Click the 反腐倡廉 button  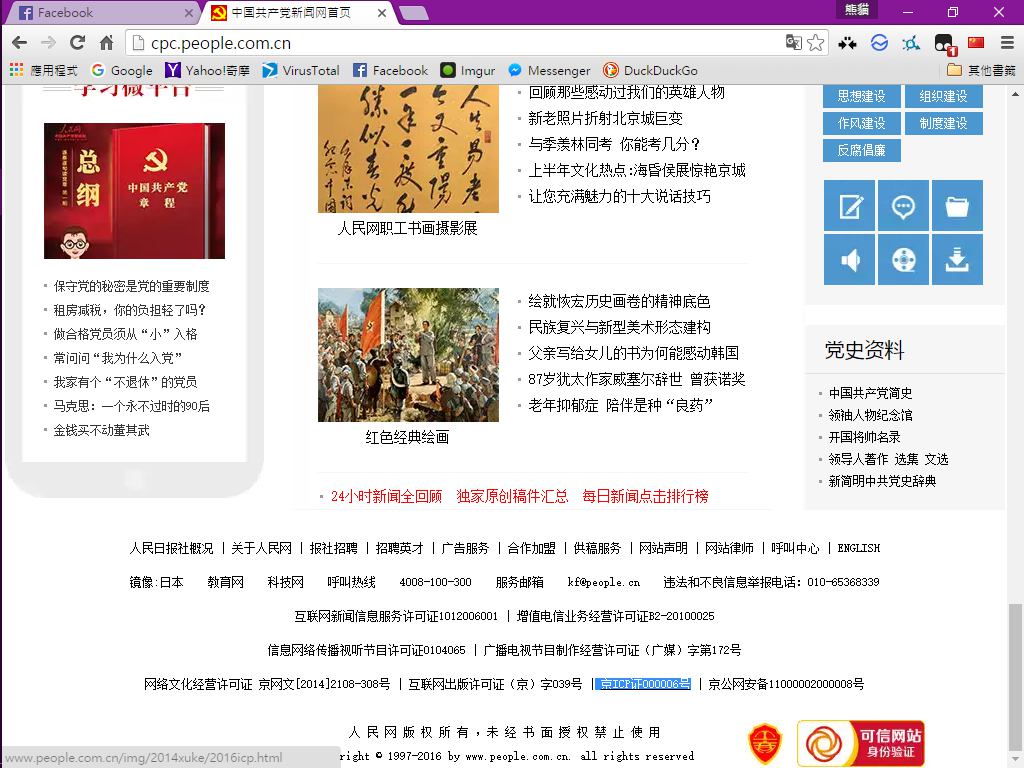861,150
